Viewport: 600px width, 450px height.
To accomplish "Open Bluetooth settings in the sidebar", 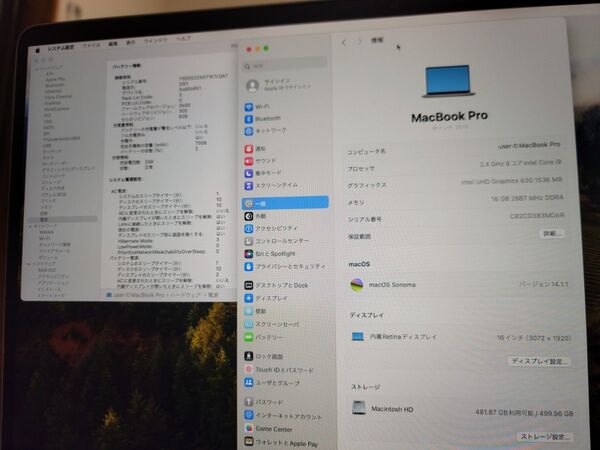I will pyautogui.click(x=263, y=119).
